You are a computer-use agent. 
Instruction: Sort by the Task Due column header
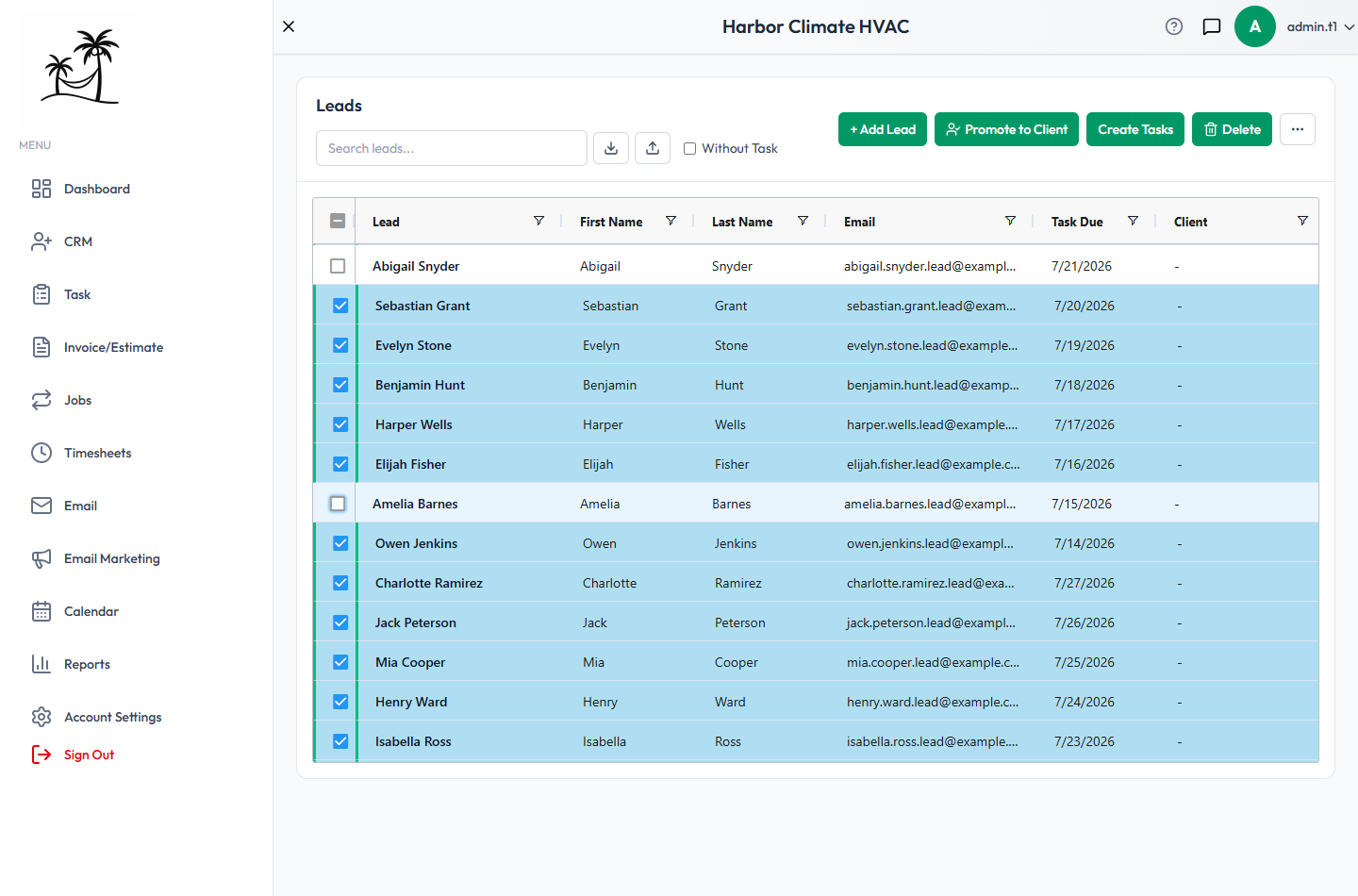(1077, 222)
